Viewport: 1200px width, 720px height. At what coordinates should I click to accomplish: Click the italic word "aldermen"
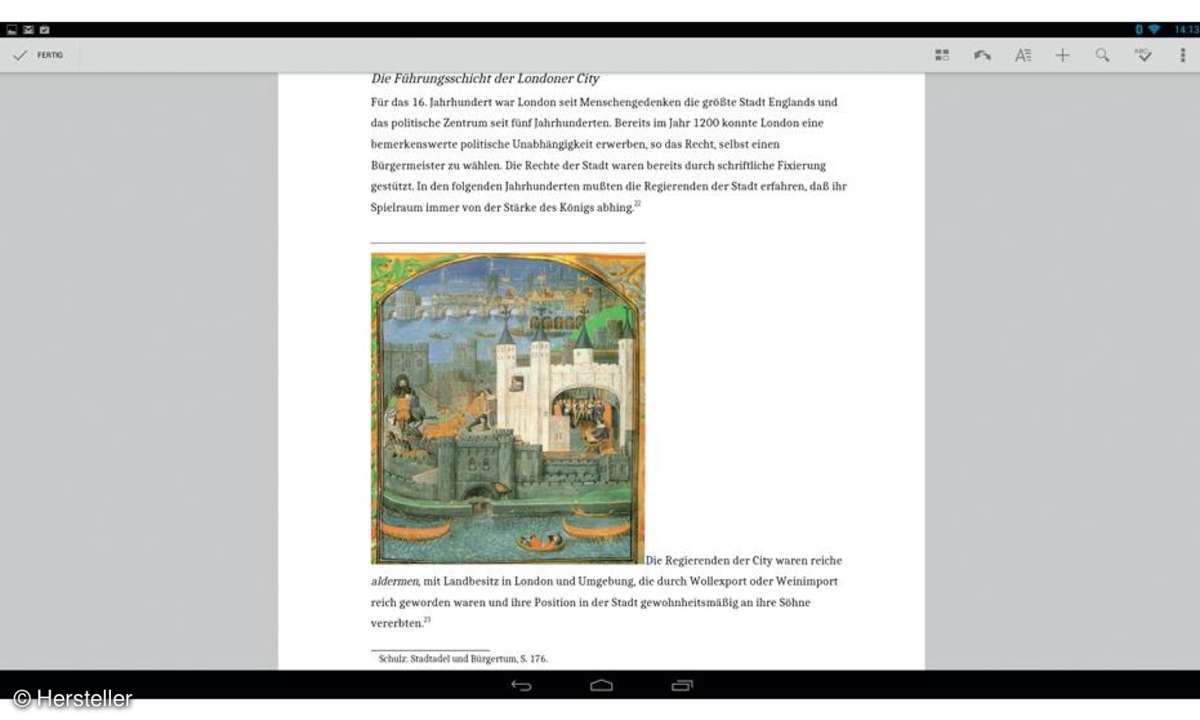(x=395, y=581)
